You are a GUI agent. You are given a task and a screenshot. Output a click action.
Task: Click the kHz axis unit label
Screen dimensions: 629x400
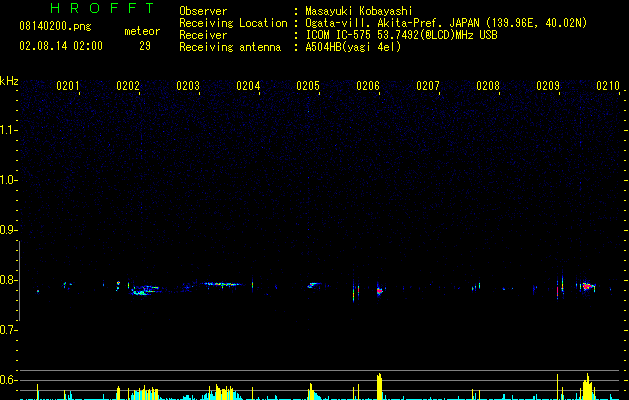[x=9, y=81]
